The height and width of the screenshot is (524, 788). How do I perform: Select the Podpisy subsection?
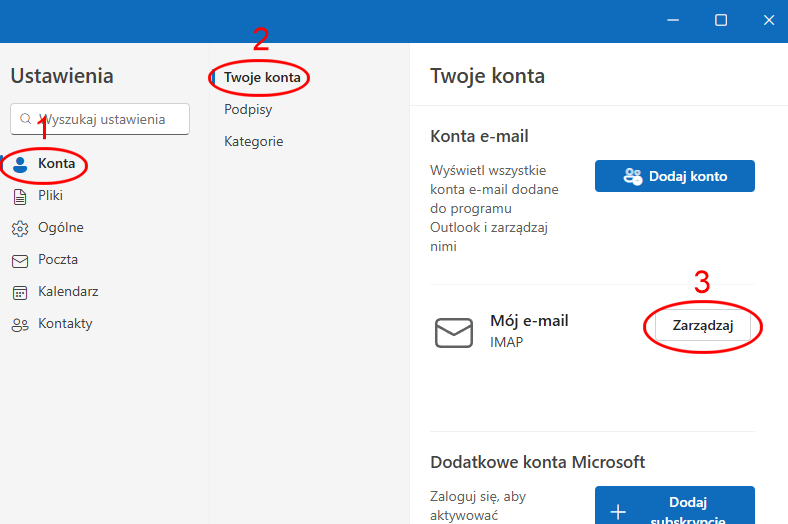[248, 110]
